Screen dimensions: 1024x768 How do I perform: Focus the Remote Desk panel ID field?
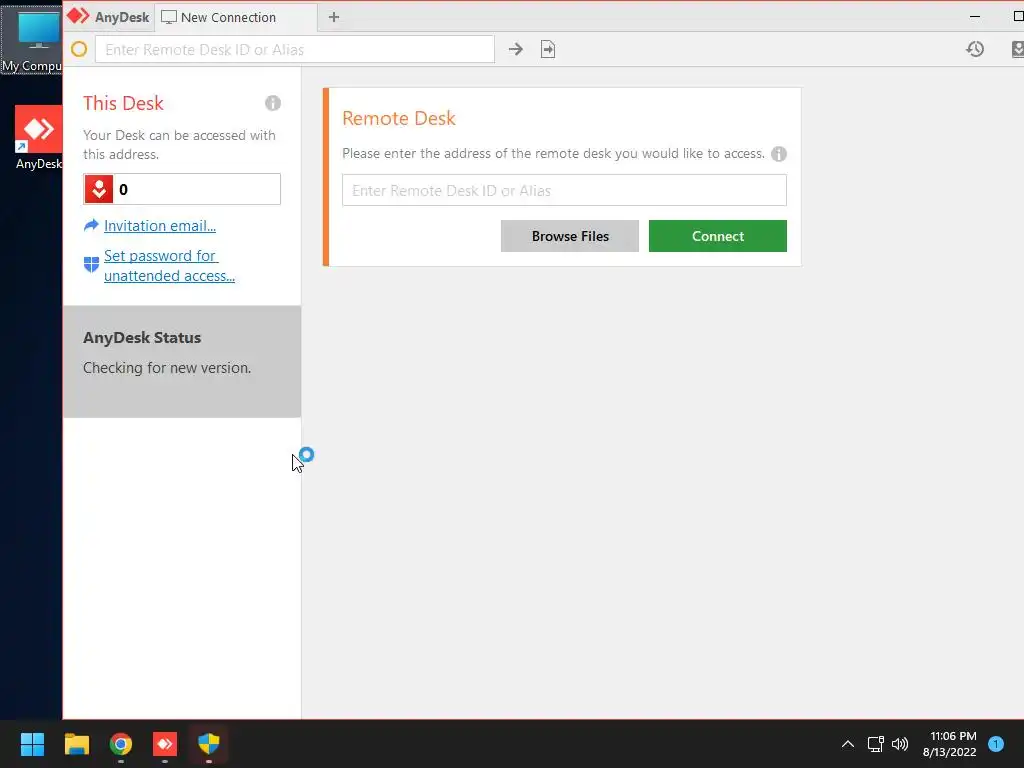[x=564, y=190]
